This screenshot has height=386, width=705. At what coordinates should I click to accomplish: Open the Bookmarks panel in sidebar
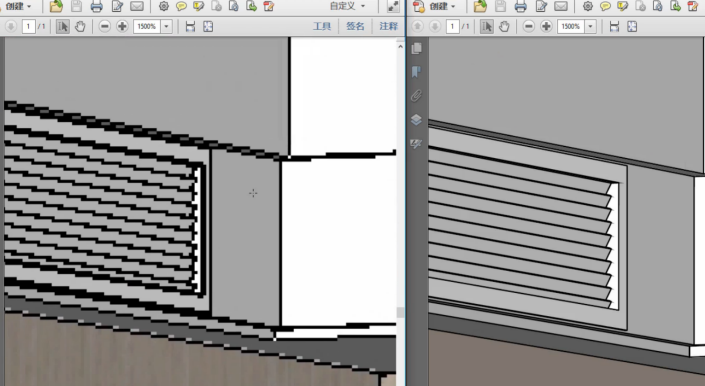(416, 72)
